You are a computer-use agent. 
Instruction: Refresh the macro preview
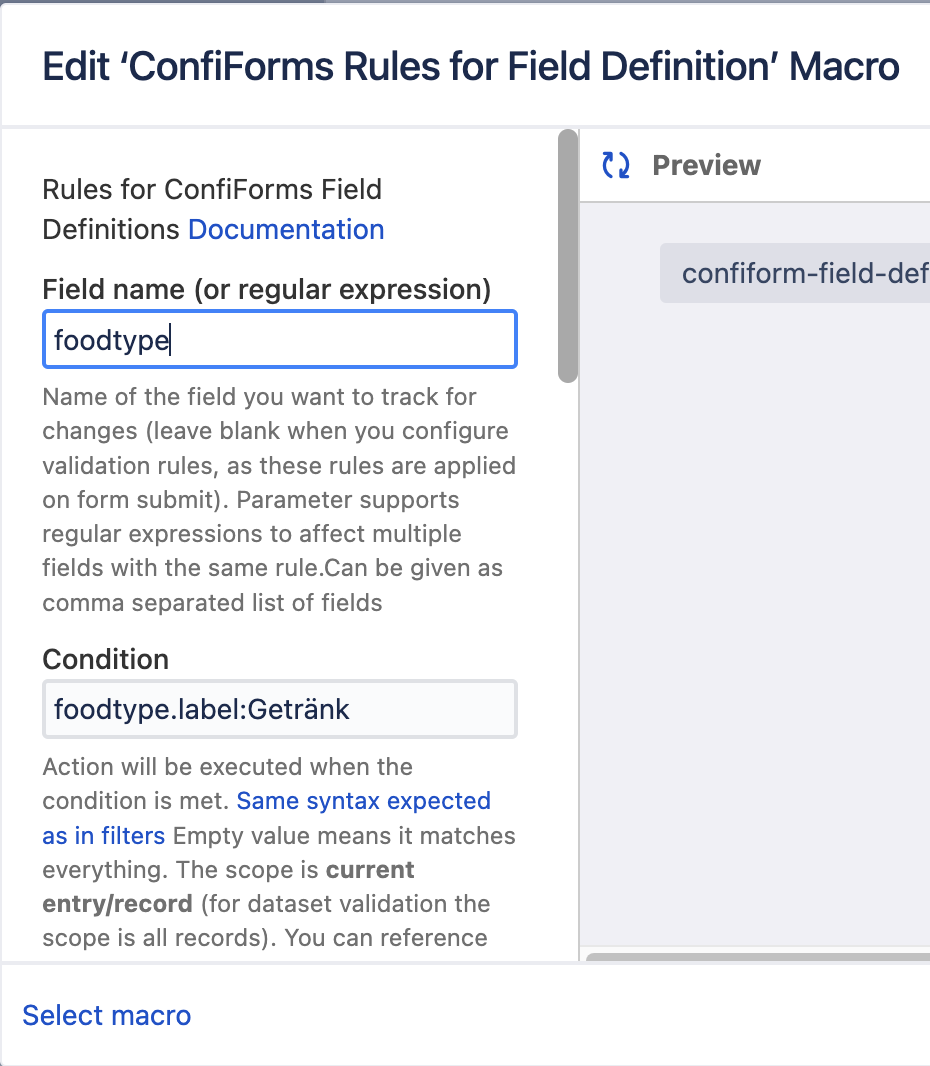pos(616,166)
